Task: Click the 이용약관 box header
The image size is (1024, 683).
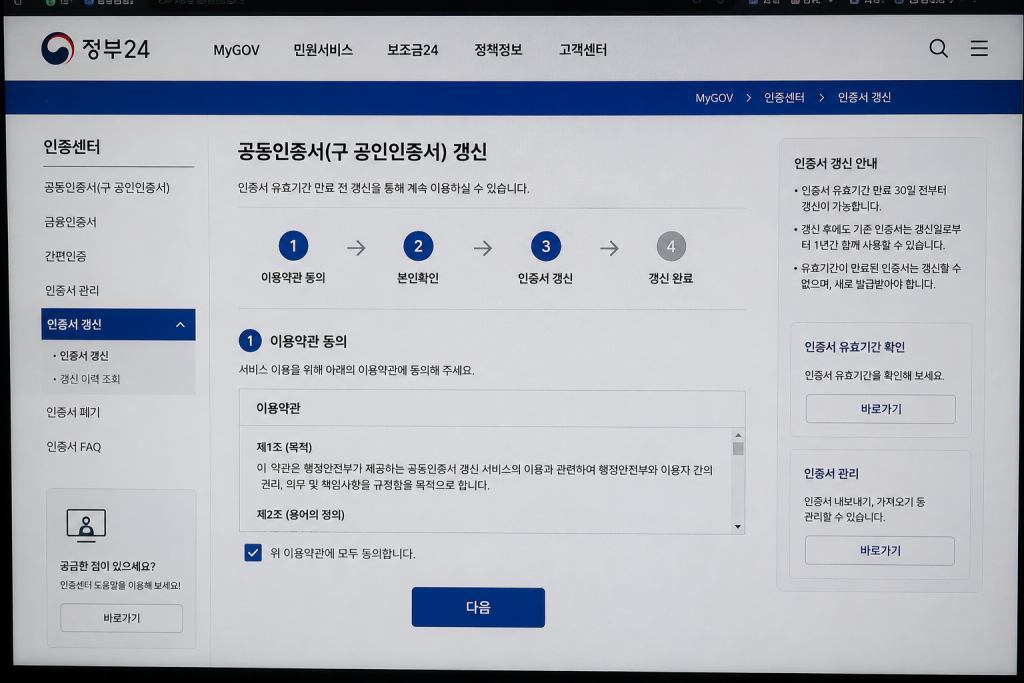Action: coord(492,408)
